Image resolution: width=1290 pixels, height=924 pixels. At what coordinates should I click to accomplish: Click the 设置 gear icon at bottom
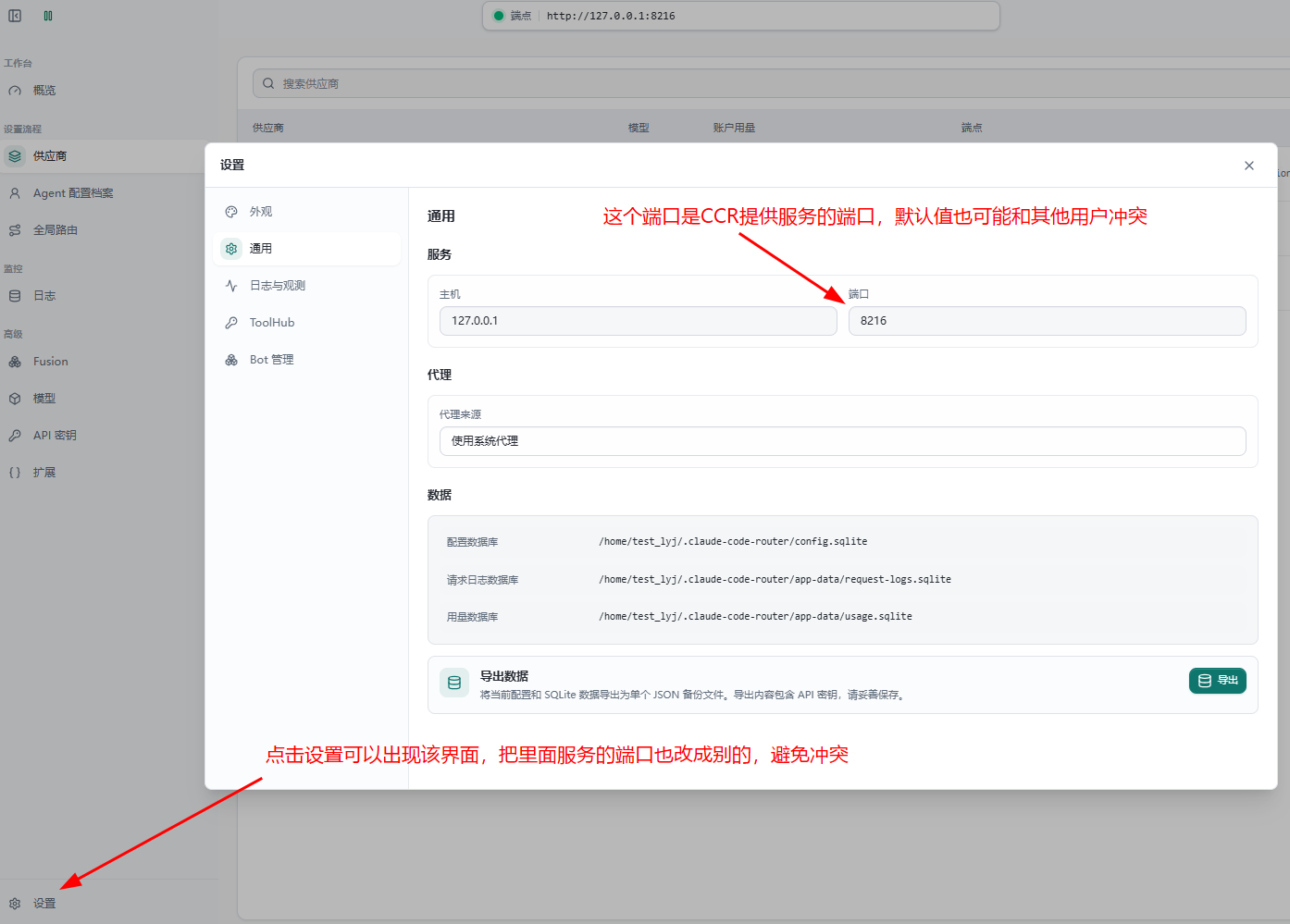[x=15, y=904]
